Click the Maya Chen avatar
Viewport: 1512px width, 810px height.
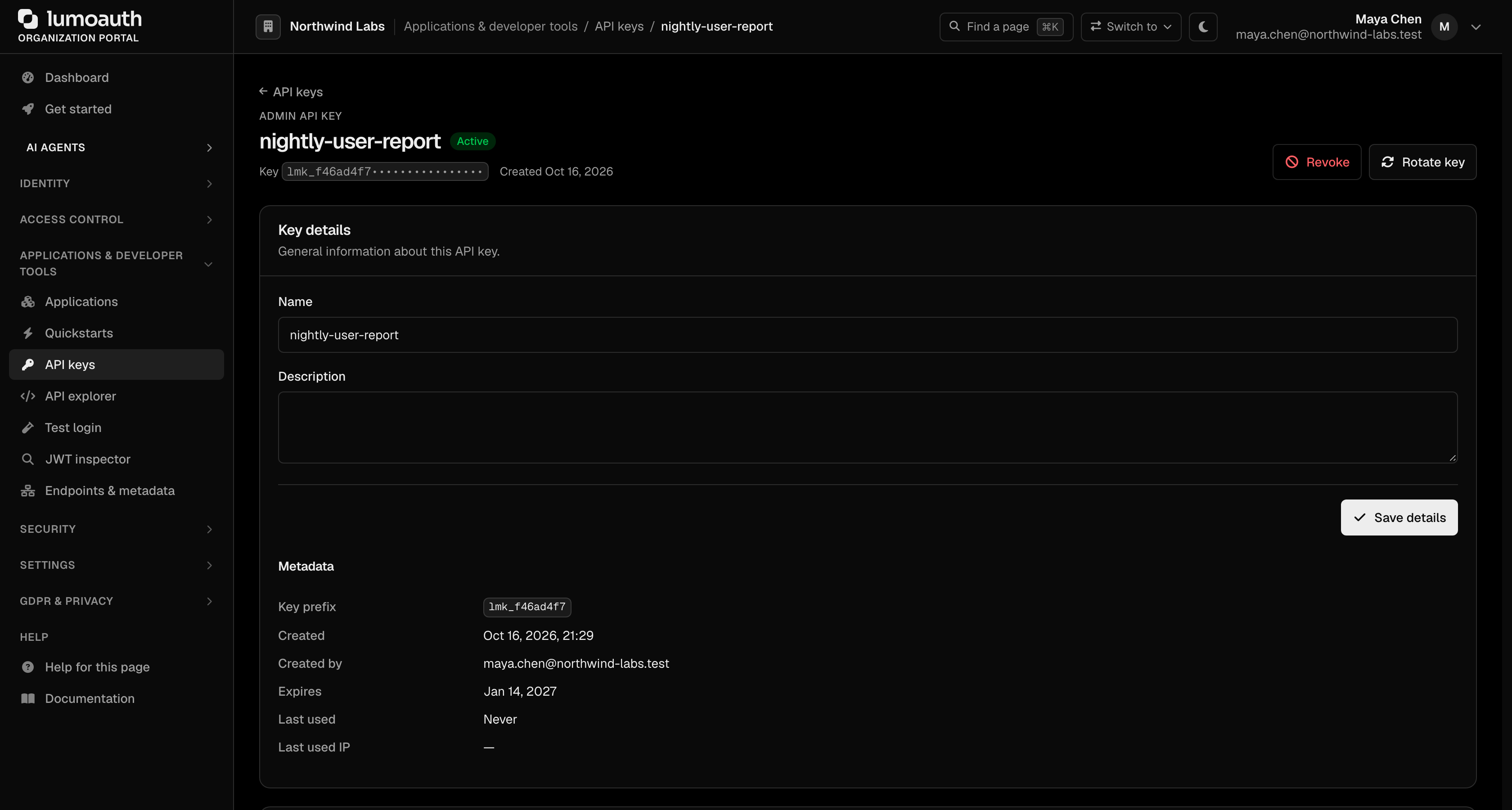click(1444, 27)
